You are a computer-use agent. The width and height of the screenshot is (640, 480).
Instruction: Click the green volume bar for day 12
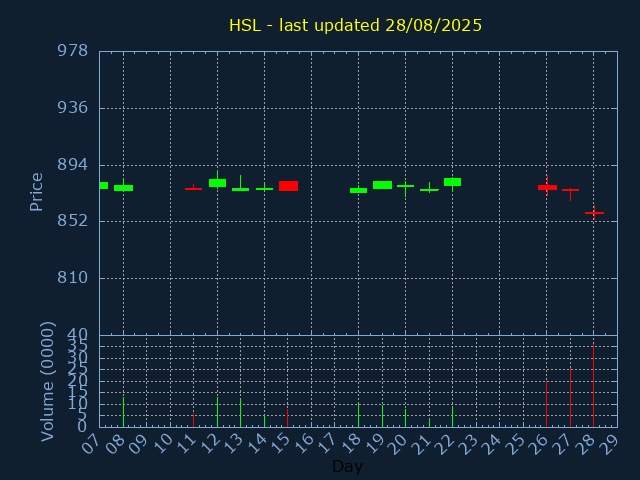pos(218,412)
